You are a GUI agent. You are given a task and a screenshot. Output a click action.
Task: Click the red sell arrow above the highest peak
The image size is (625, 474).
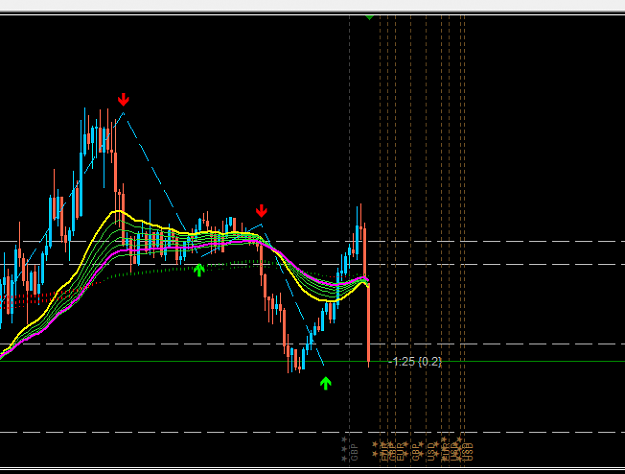pyautogui.click(x=124, y=100)
